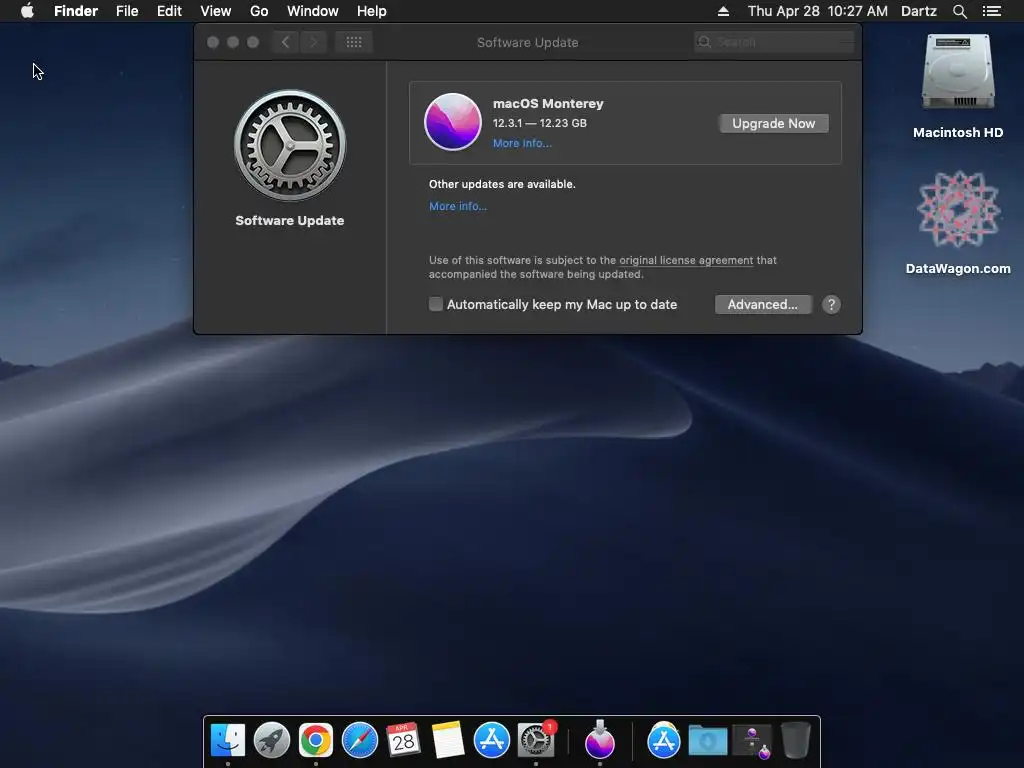Open the Help menu

click(x=372, y=11)
